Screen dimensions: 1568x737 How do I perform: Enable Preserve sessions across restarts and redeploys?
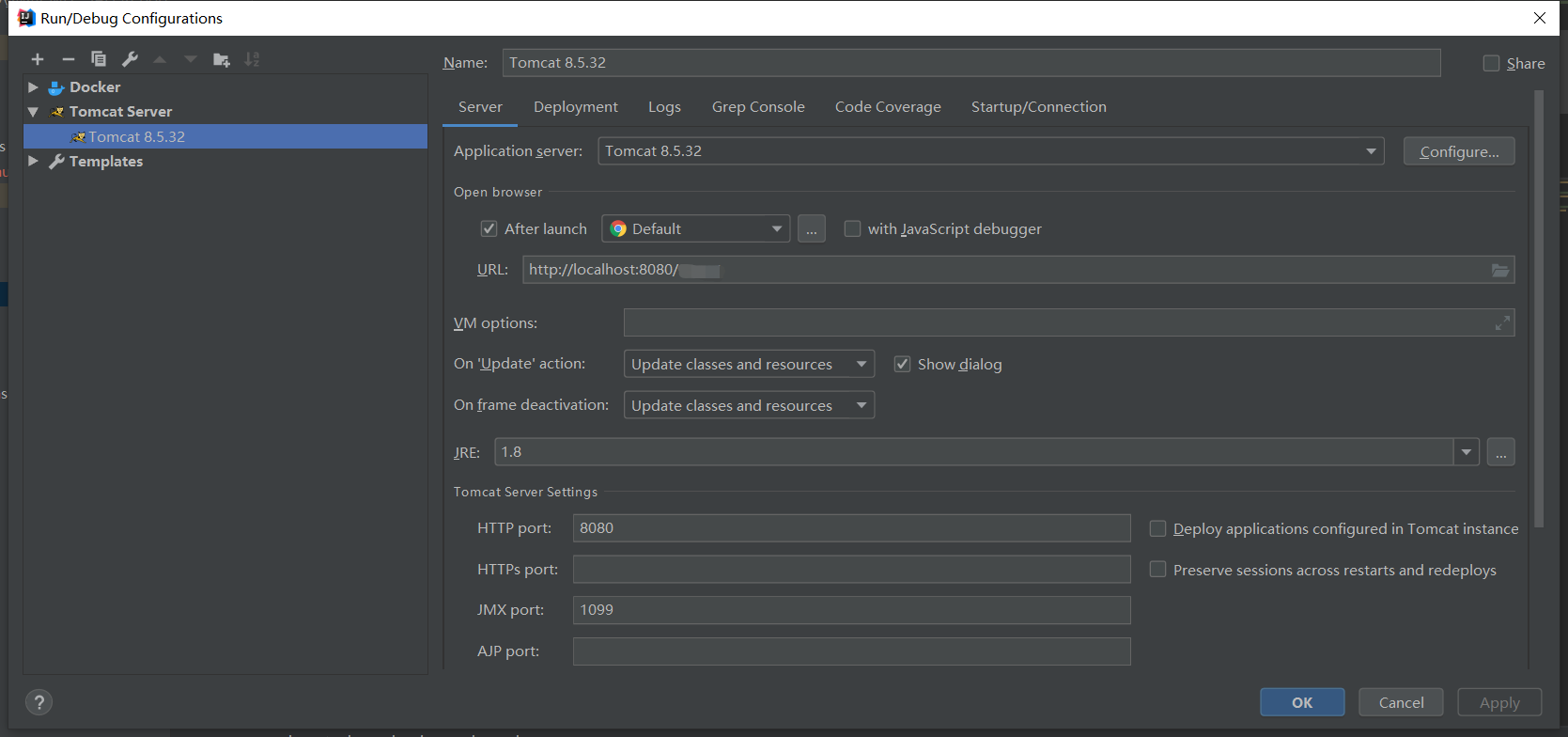(1157, 570)
